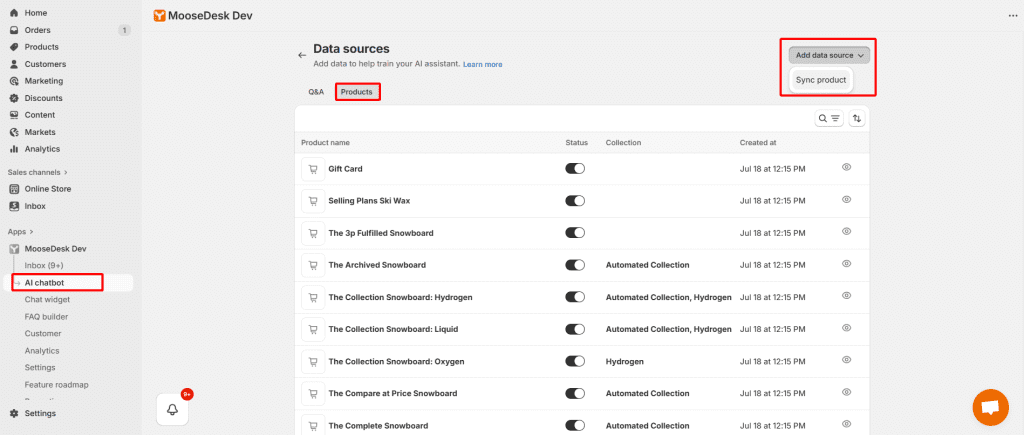Toggle status for Collection Snowboard: Hydrogen
This screenshot has height=435, width=1024.
click(x=575, y=297)
